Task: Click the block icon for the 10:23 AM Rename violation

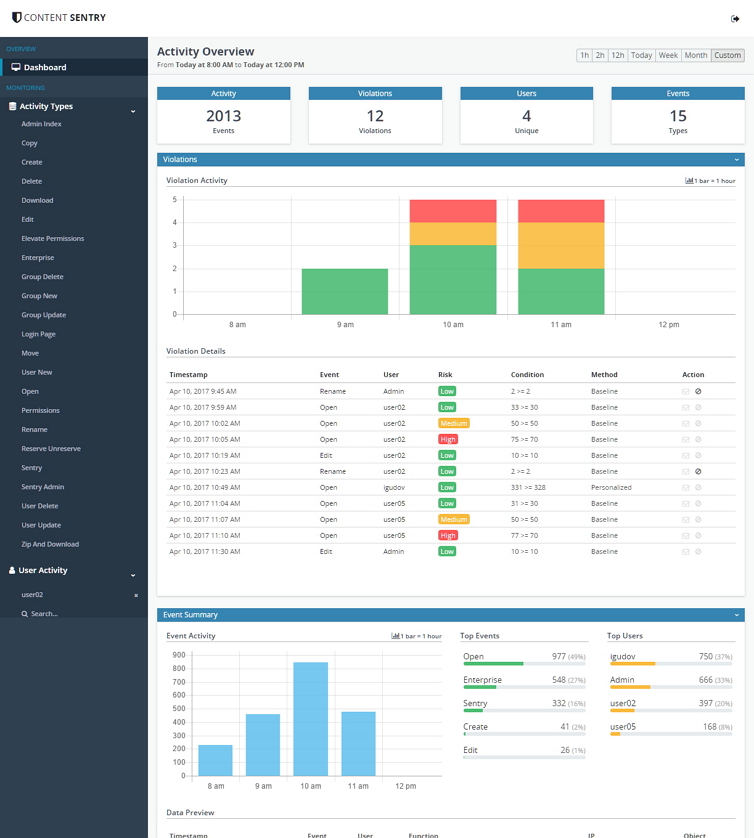Action: click(699, 471)
